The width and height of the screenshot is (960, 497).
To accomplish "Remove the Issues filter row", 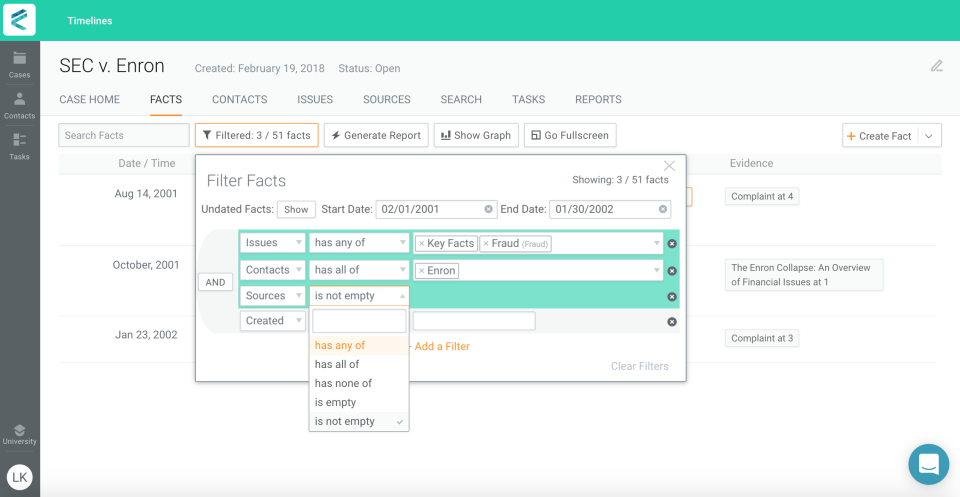I will (672, 244).
